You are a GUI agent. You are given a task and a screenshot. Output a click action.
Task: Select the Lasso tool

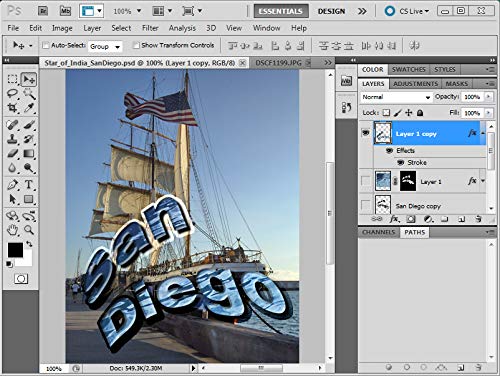click(x=12, y=94)
